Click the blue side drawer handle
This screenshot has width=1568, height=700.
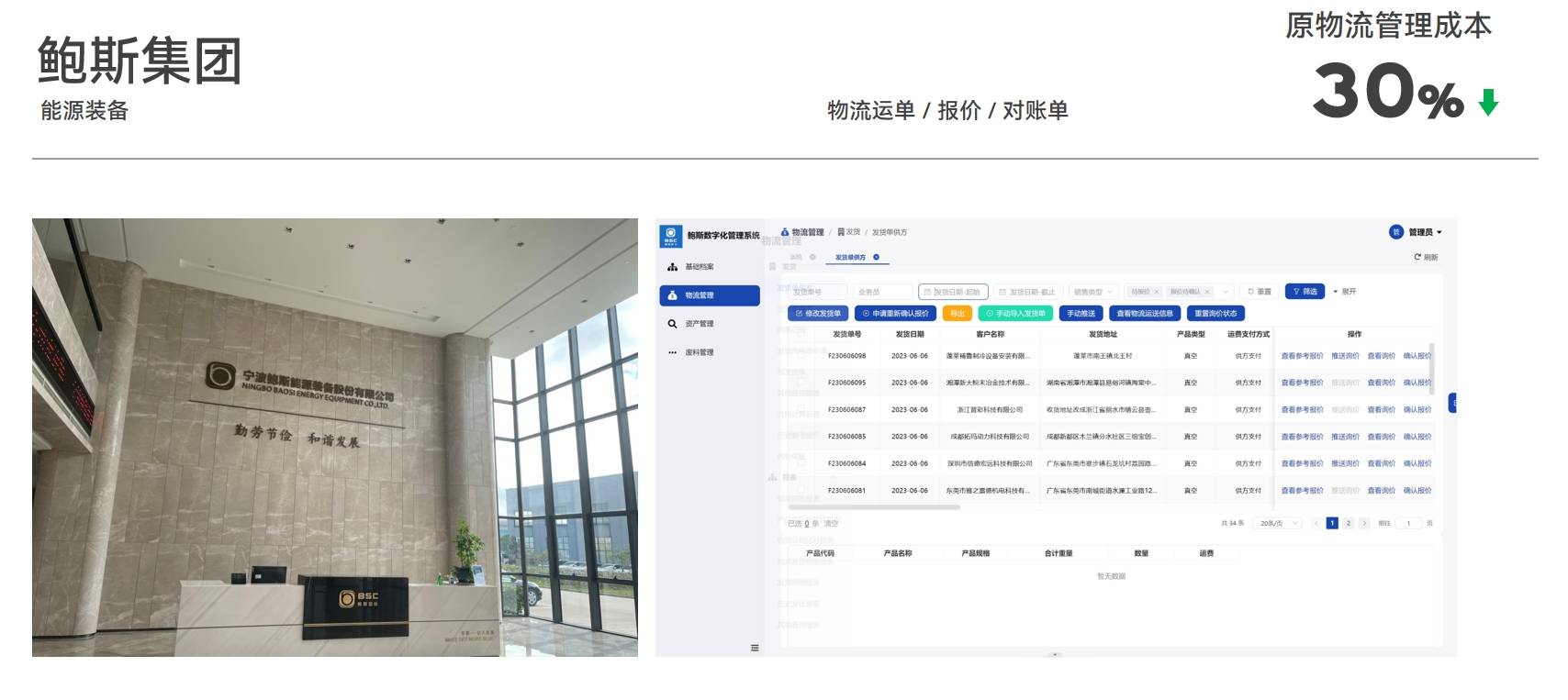(1452, 403)
